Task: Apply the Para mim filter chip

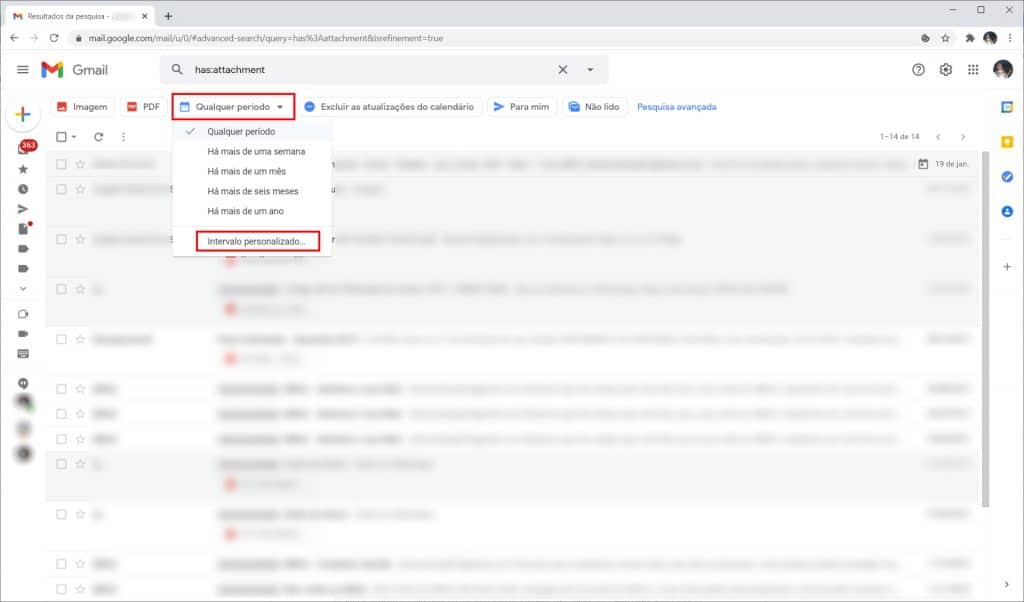Action: (x=521, y=106)
